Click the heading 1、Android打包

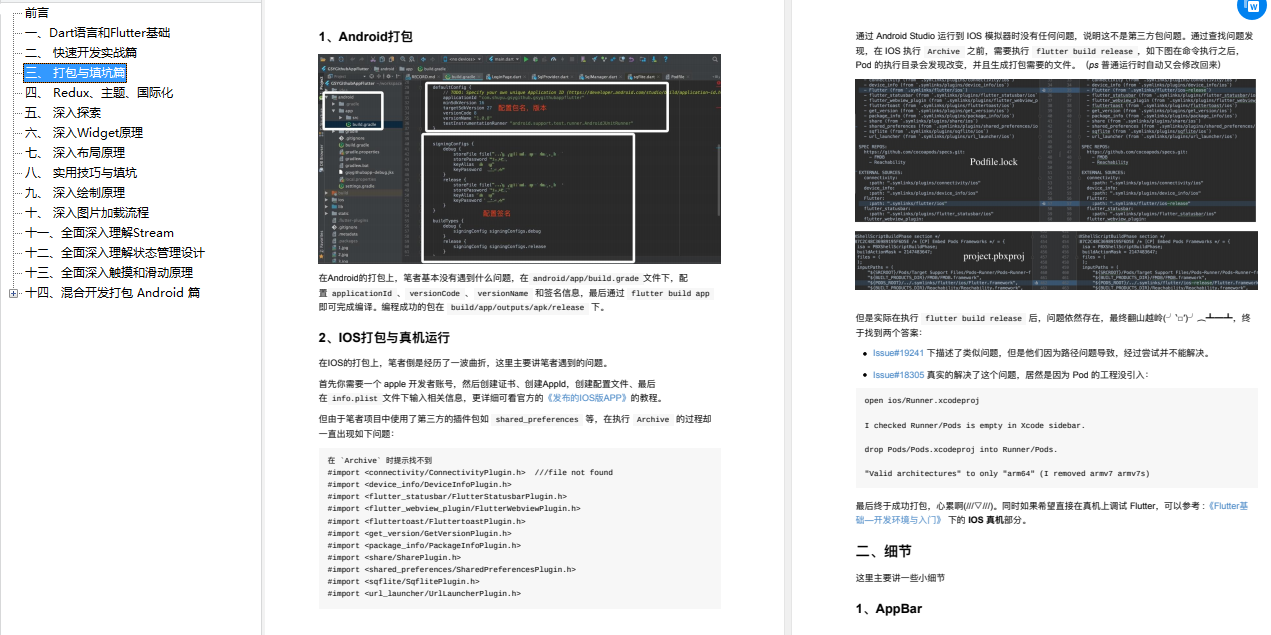click(x=365, y=36)
